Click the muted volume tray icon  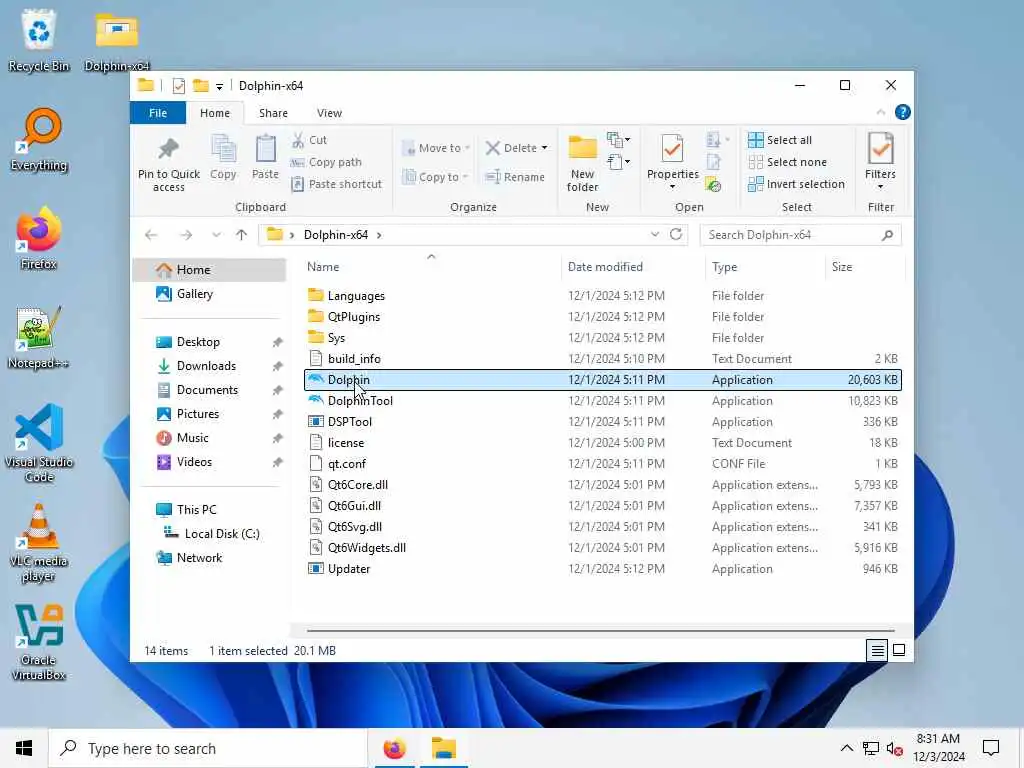pos(895,748)
